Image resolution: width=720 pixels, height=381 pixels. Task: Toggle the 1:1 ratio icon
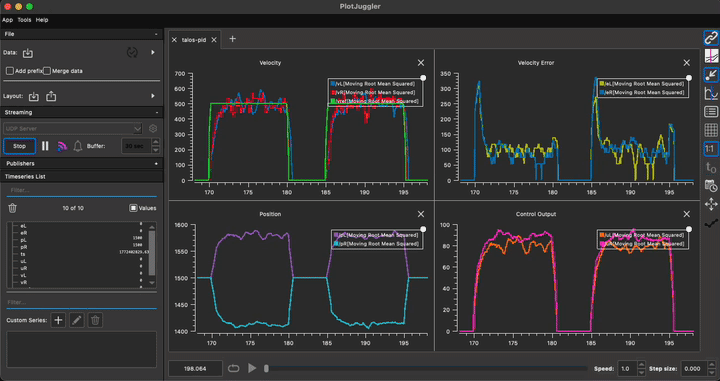[x=711, y=149]
